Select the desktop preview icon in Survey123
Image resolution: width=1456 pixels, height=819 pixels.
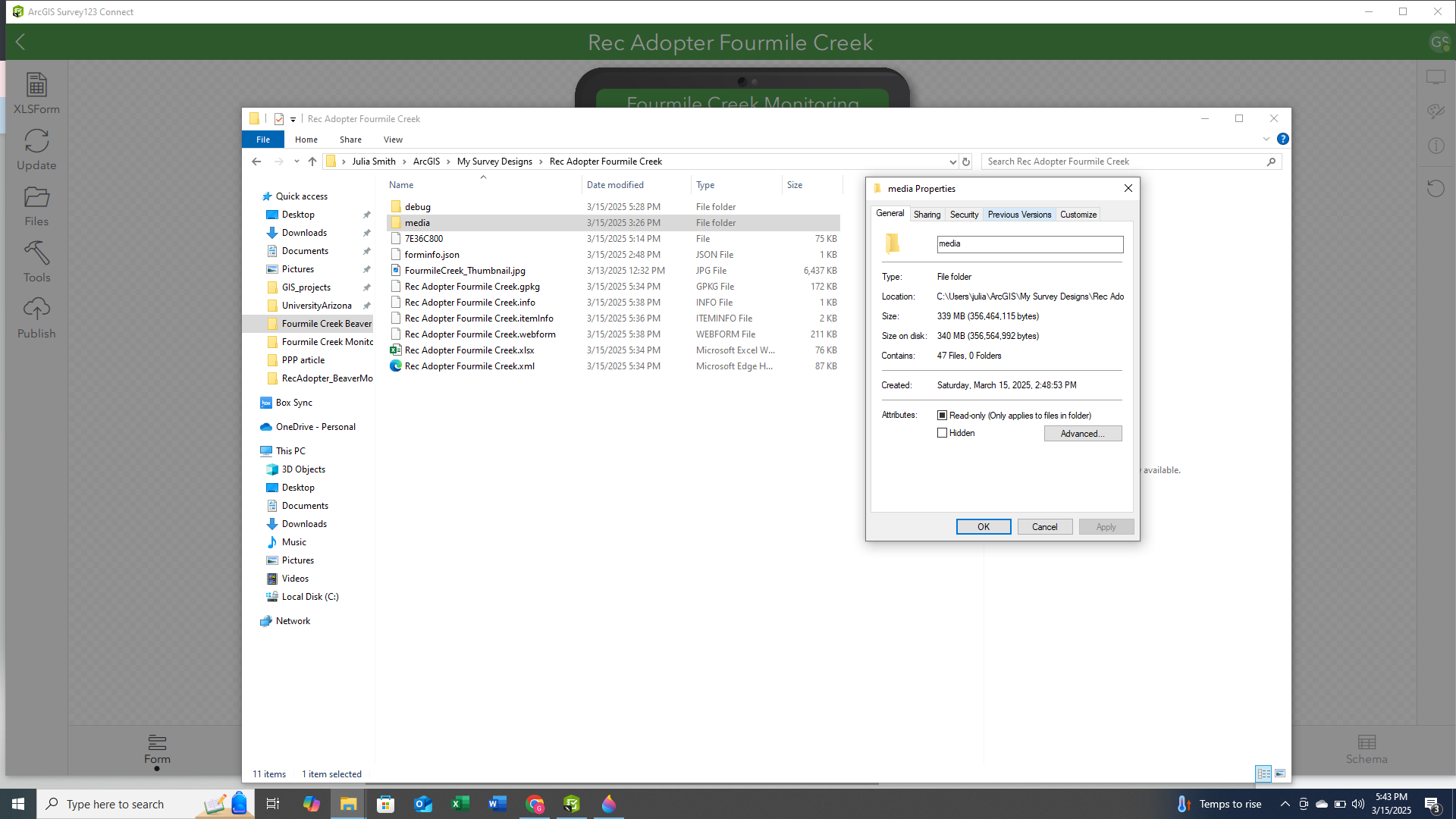[x=1436, y=78]
